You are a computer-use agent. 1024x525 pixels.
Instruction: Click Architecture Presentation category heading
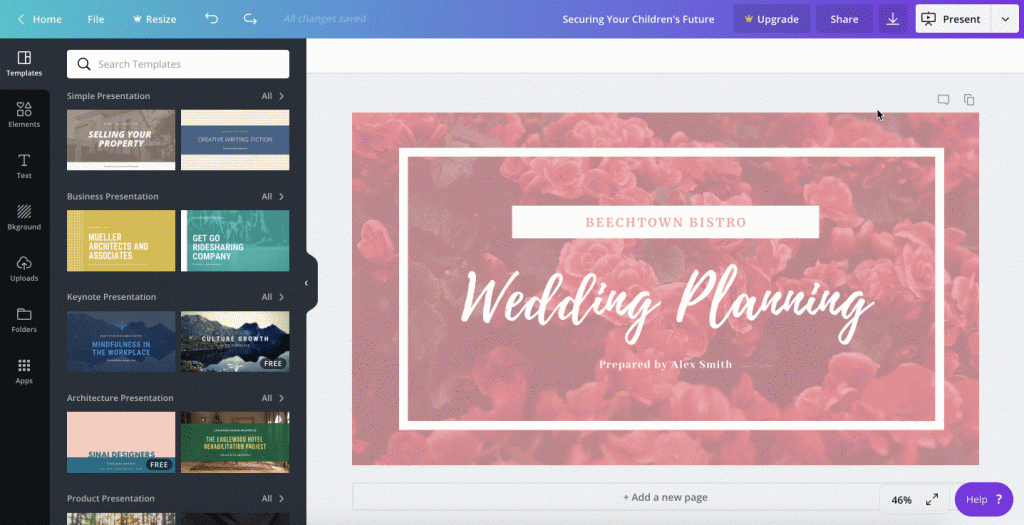(120, 398)
